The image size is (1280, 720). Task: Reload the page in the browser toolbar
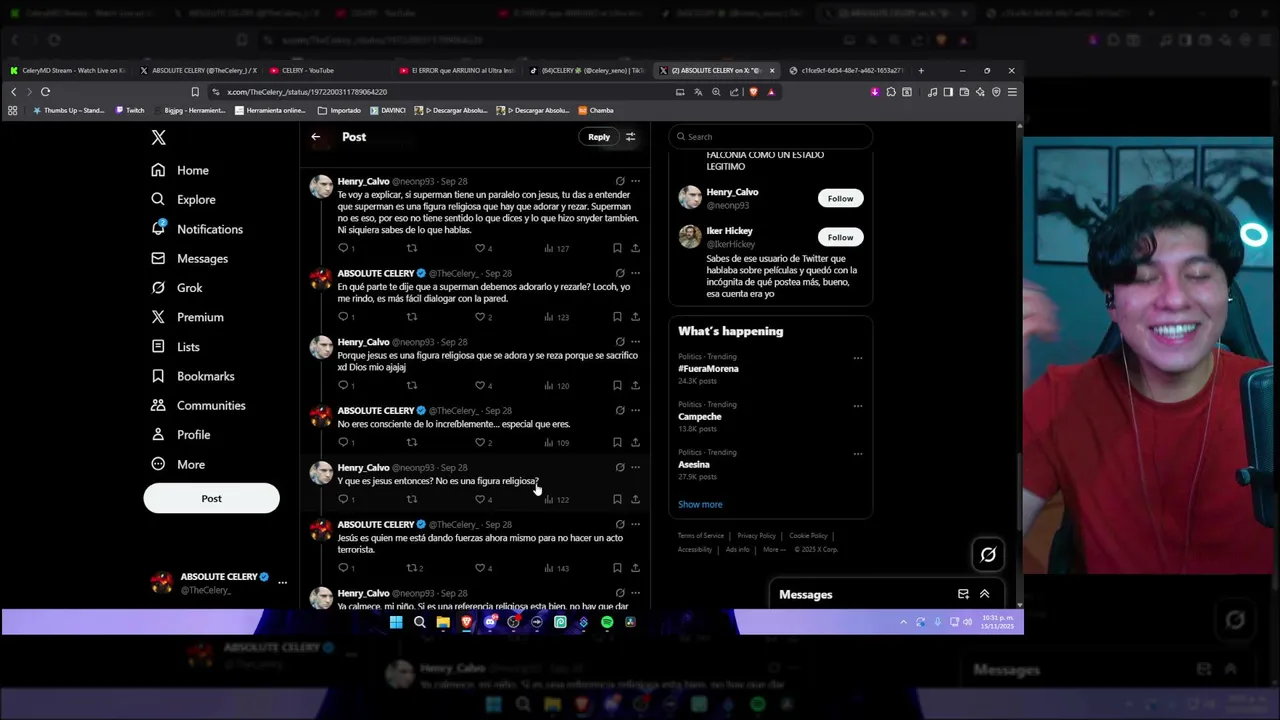[x=45, y=92]
